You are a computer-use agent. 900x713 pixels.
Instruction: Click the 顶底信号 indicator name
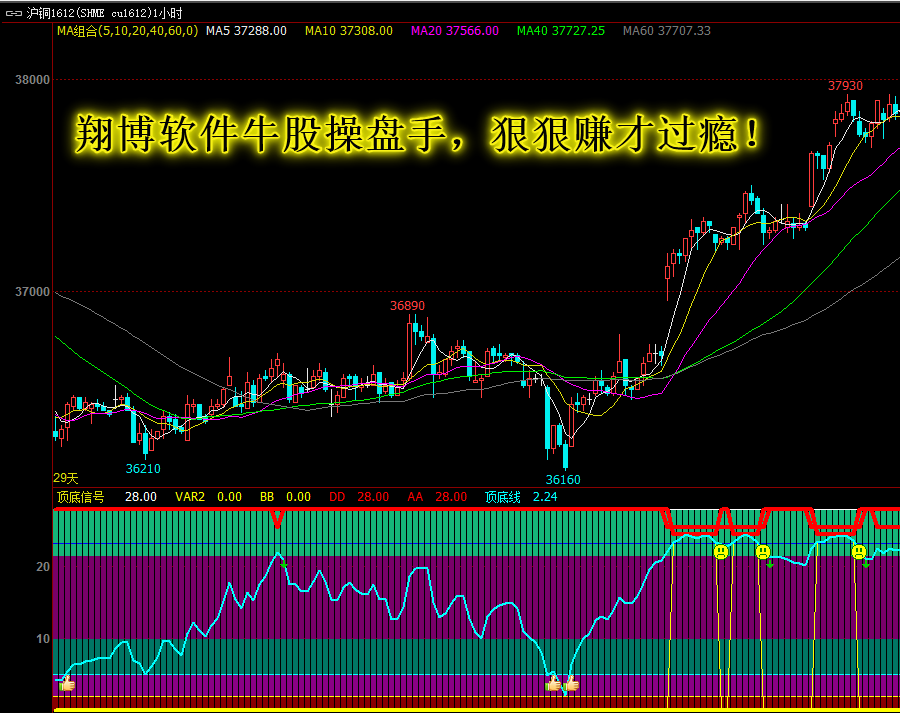point(81,497)
